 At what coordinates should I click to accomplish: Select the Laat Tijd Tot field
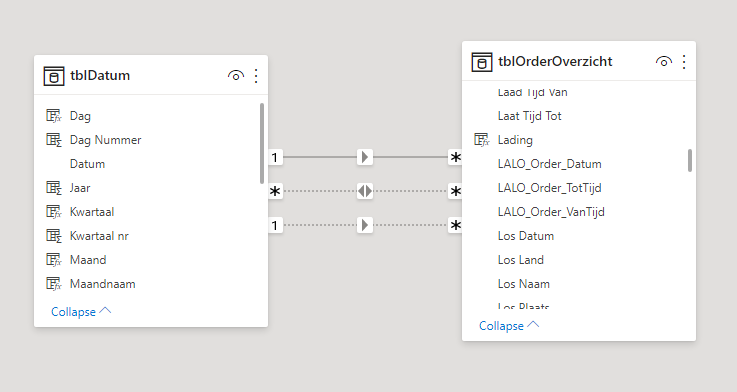[530, 116]
